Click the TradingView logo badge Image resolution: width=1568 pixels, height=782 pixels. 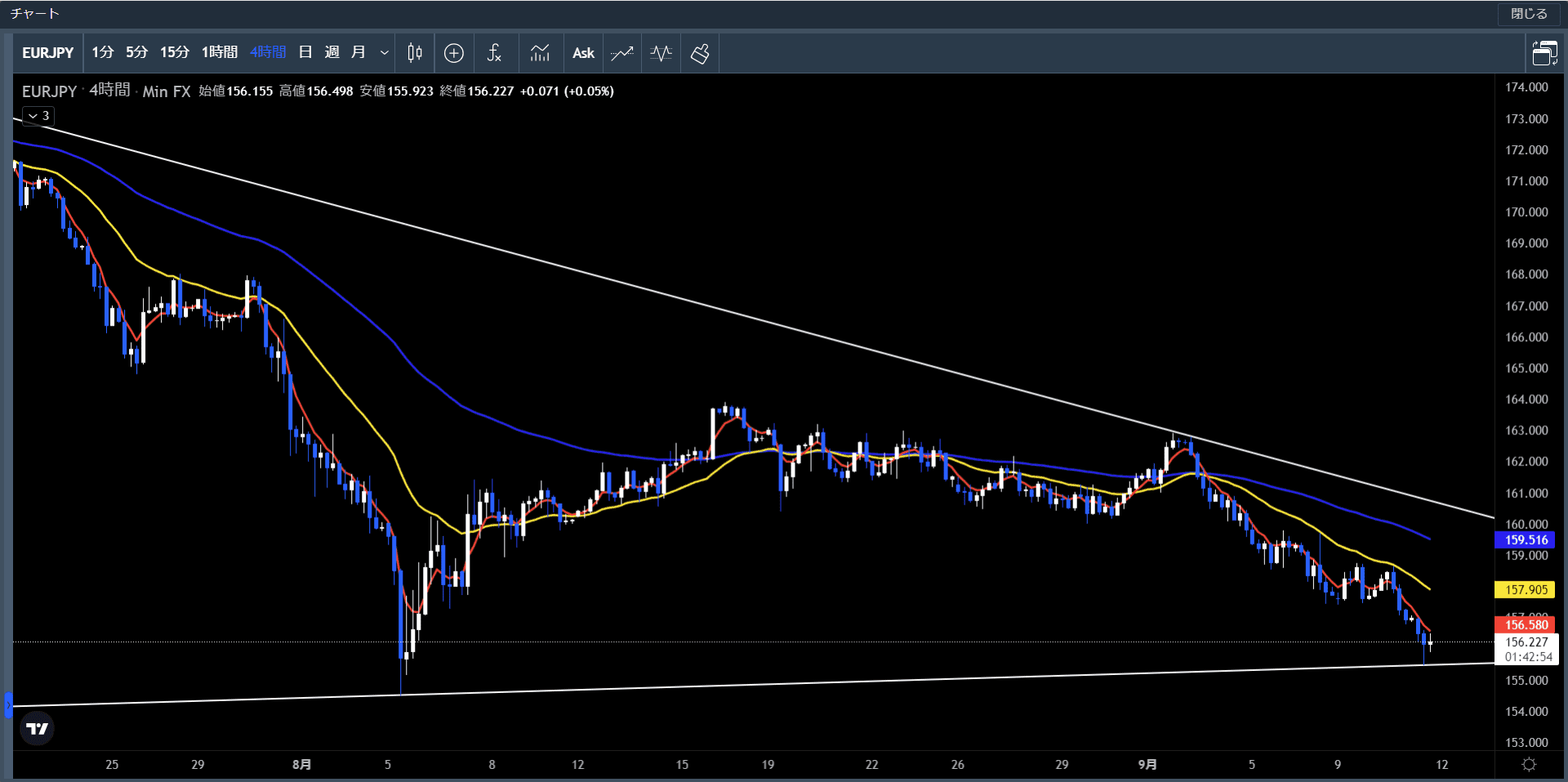coord(37,728)
